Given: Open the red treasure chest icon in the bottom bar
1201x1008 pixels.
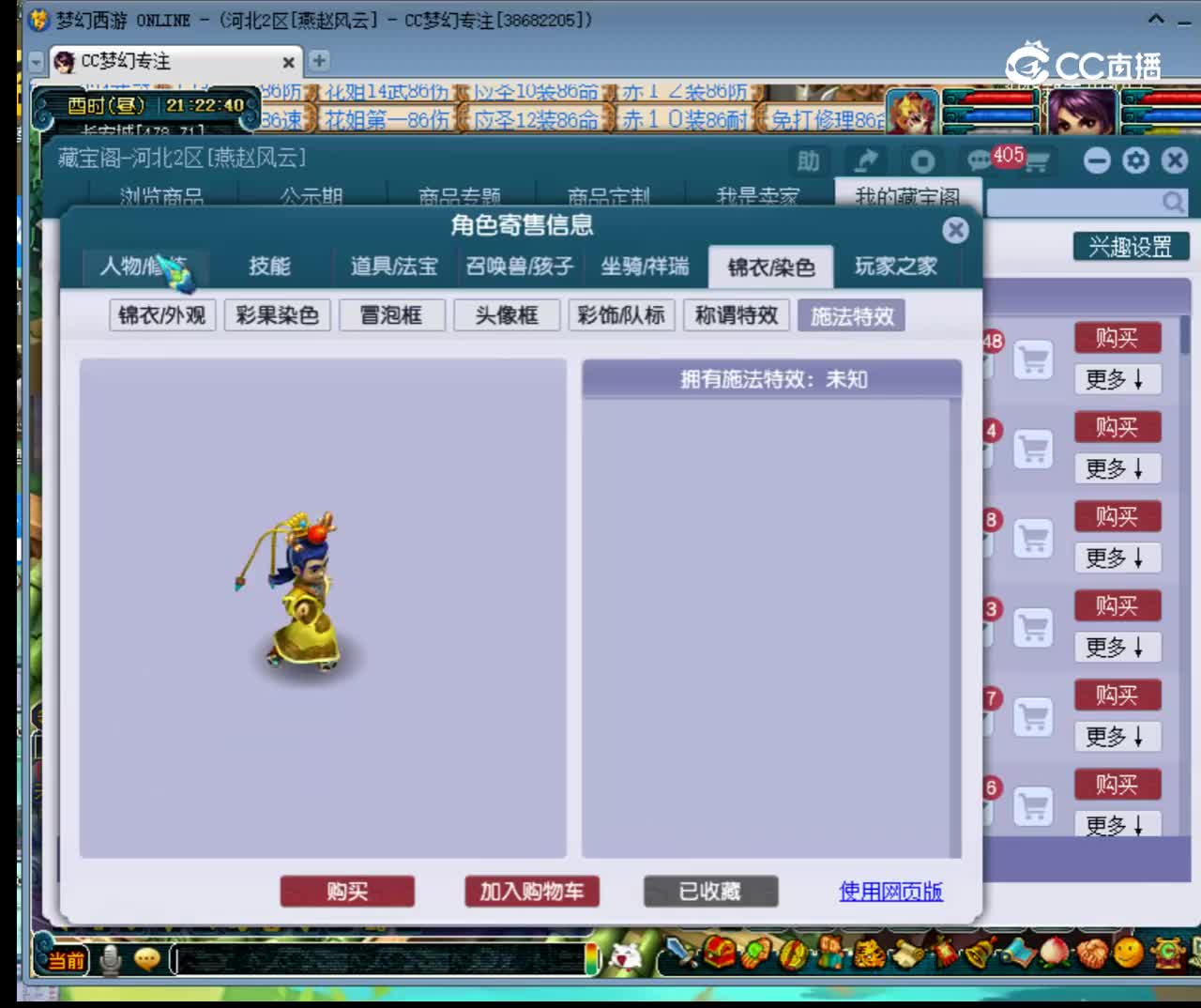Looking at the screenshot, I should pos(719,954).
